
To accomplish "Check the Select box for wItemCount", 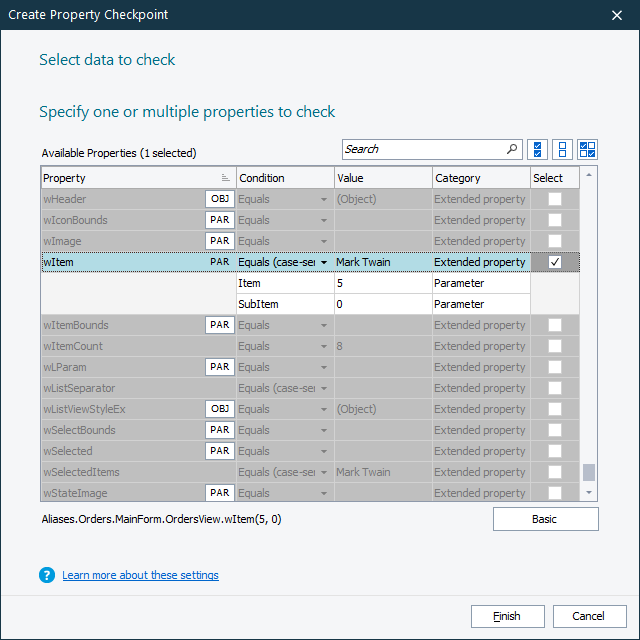I will tap(555, 346).
